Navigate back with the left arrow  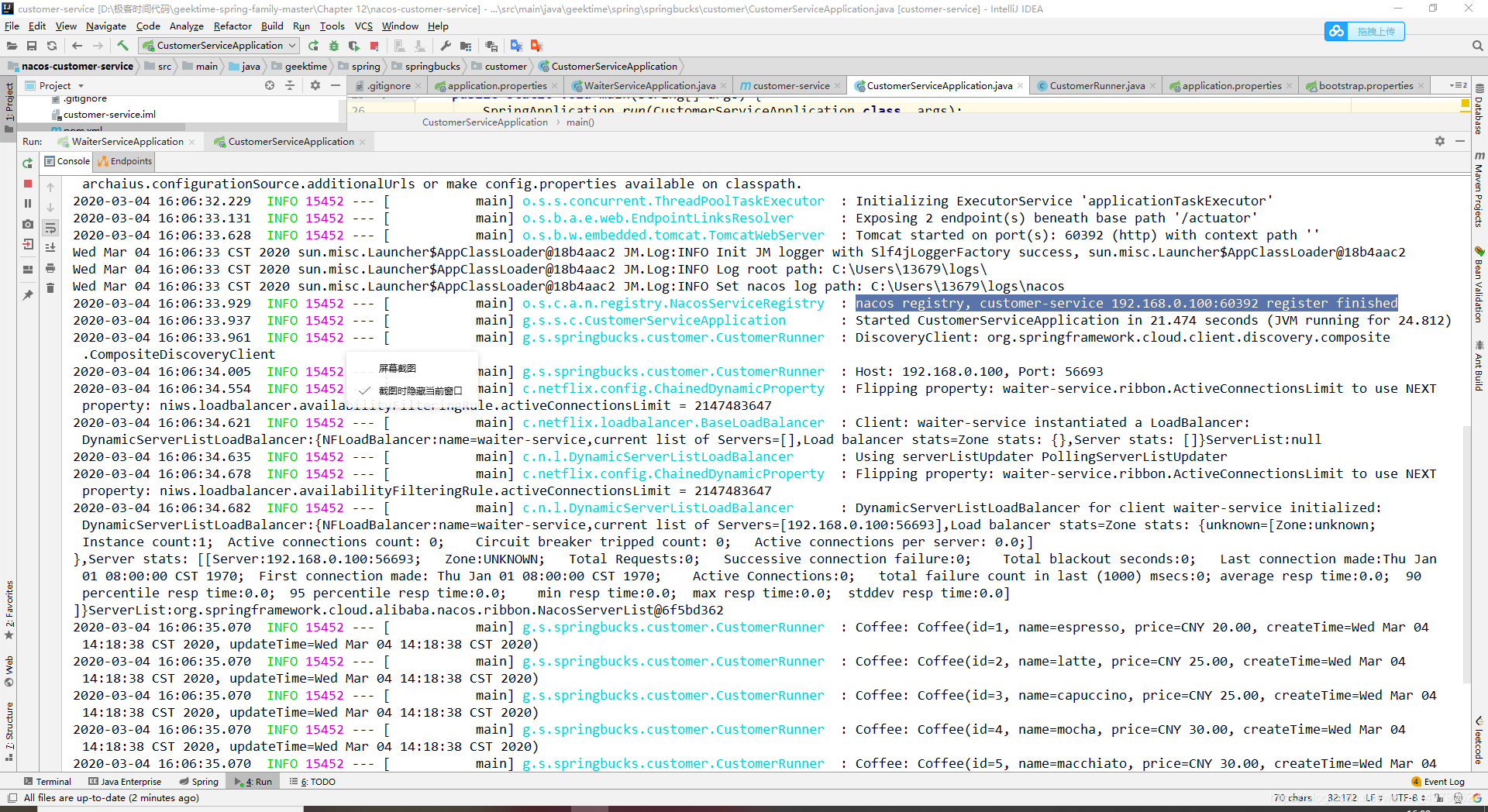pyautogui.click(x=77, y=46)
